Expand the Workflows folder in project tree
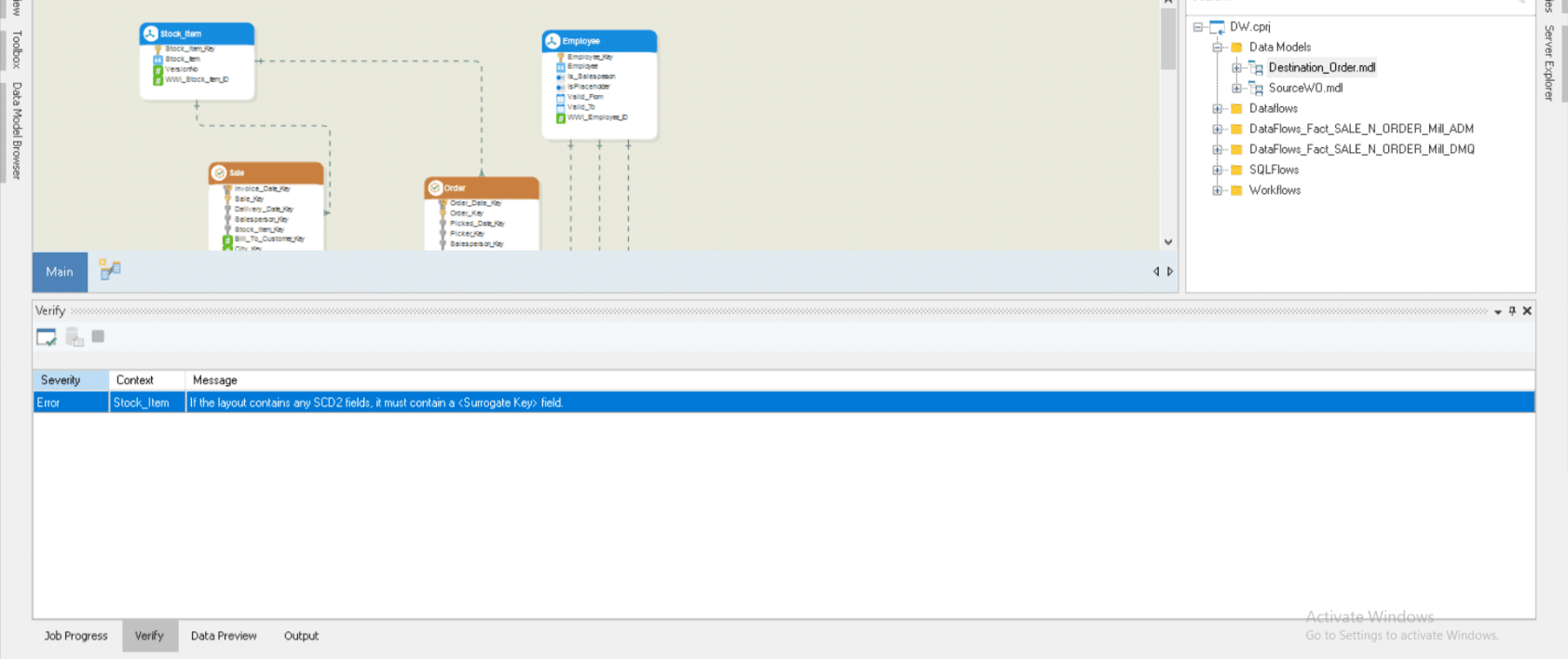This screenshot has width=1568, height=659. 1217,191
